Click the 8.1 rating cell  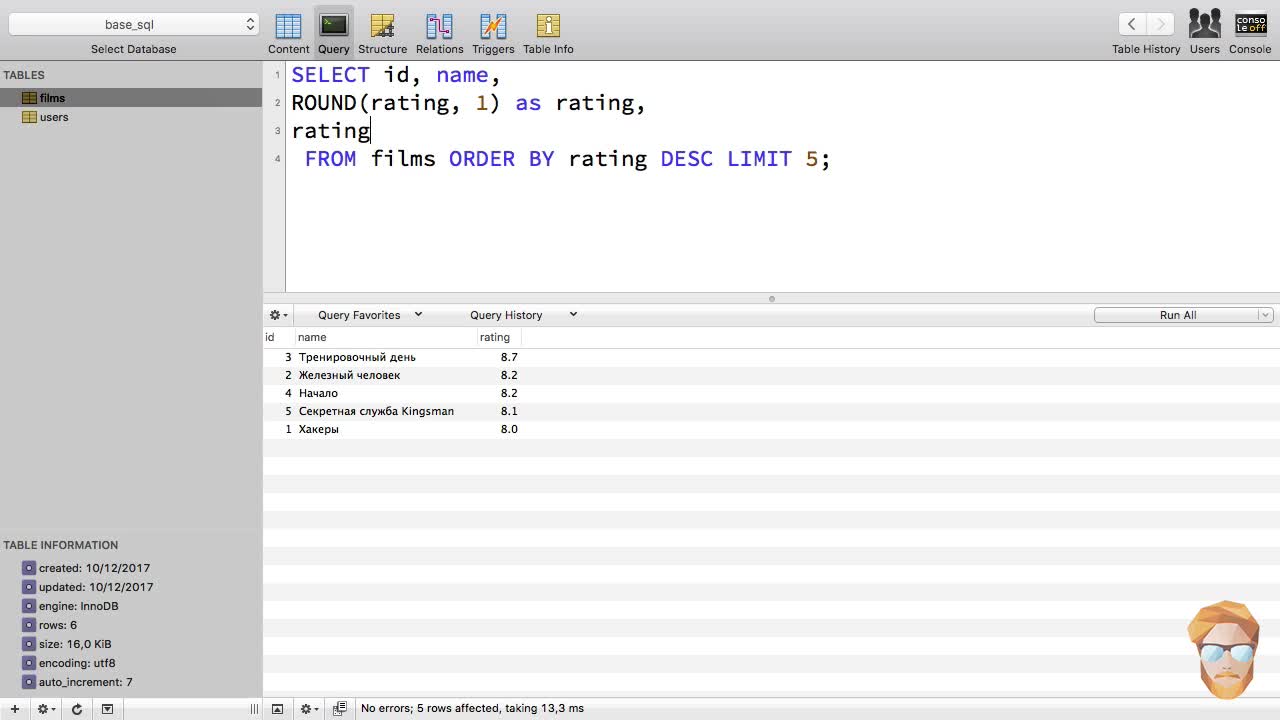[509, 411]
